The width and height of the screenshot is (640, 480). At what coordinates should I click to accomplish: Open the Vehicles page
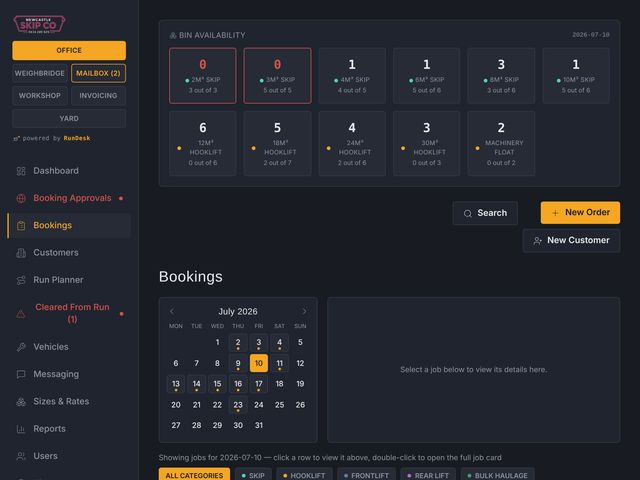[x=69, y=347]
